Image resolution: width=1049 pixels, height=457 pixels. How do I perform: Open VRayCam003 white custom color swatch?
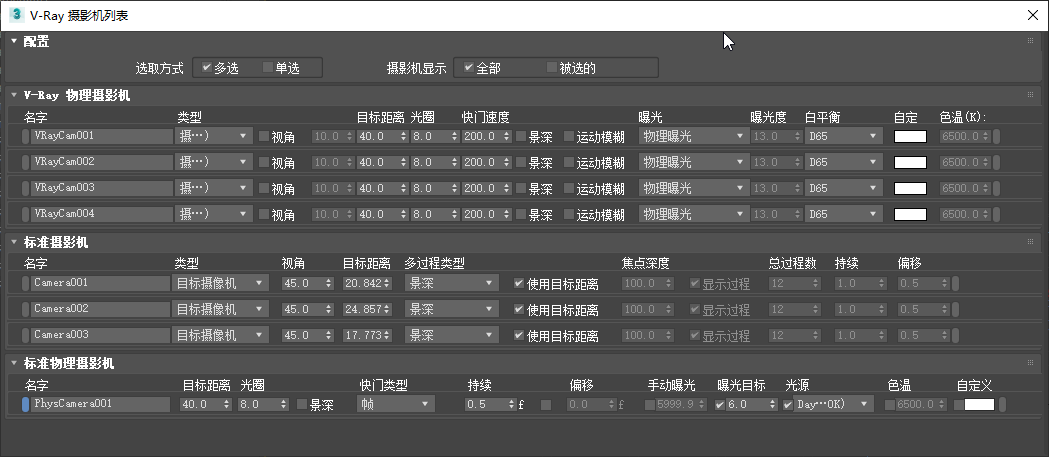(x=911, y=189)
